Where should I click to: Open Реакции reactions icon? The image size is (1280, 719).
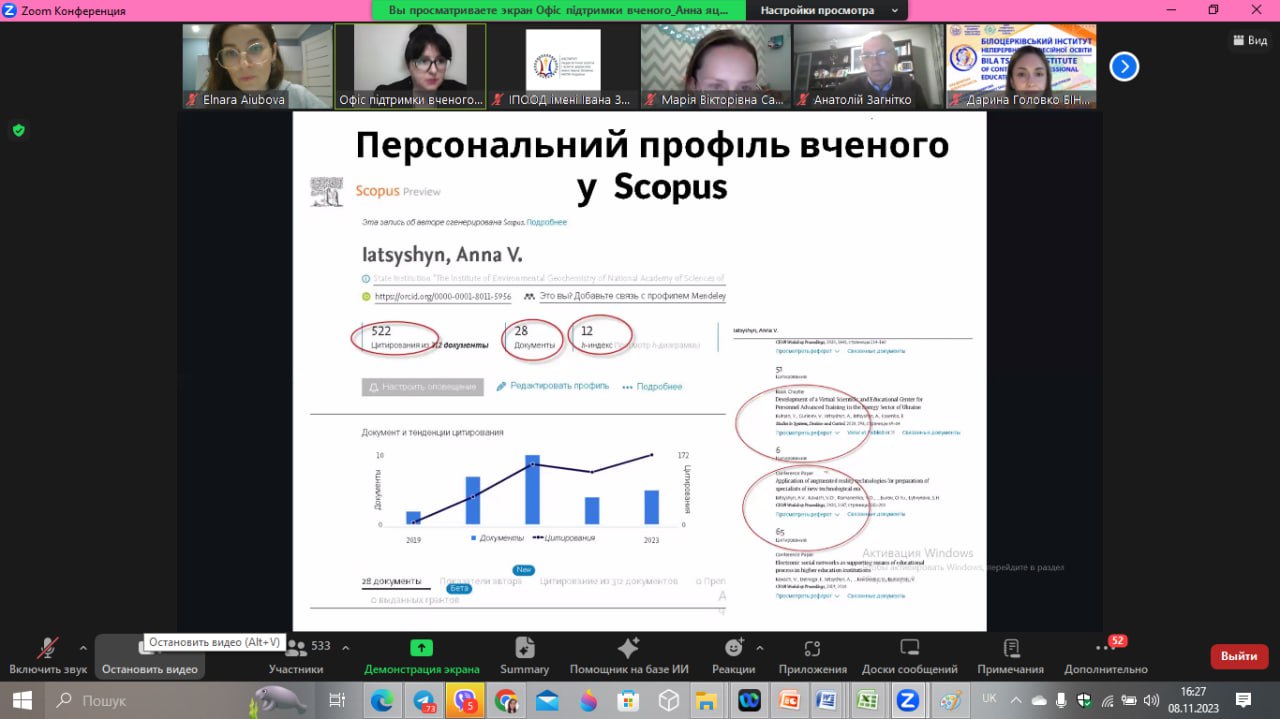734,655
